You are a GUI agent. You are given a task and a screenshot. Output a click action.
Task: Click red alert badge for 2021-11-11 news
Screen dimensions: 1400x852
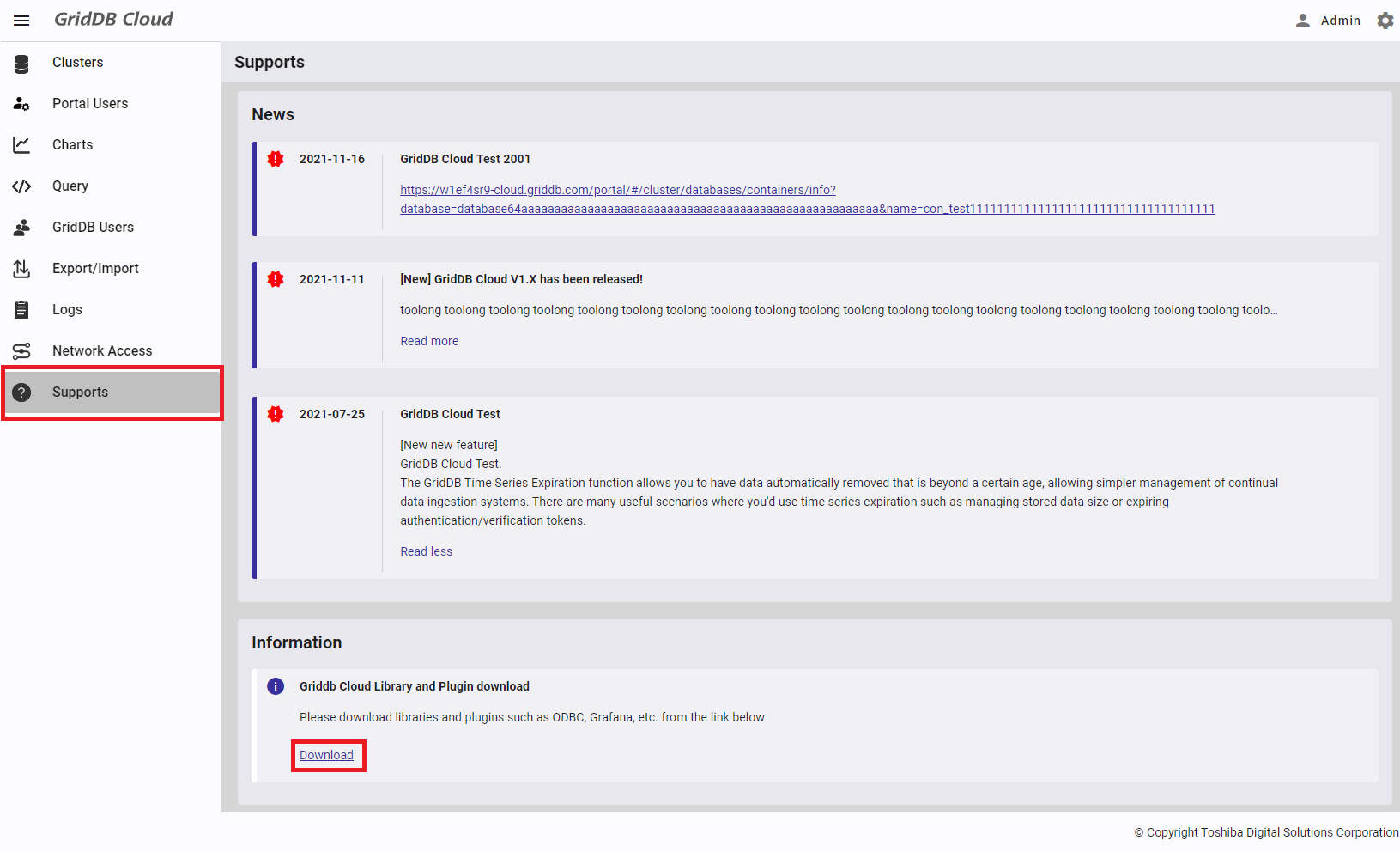276,279
